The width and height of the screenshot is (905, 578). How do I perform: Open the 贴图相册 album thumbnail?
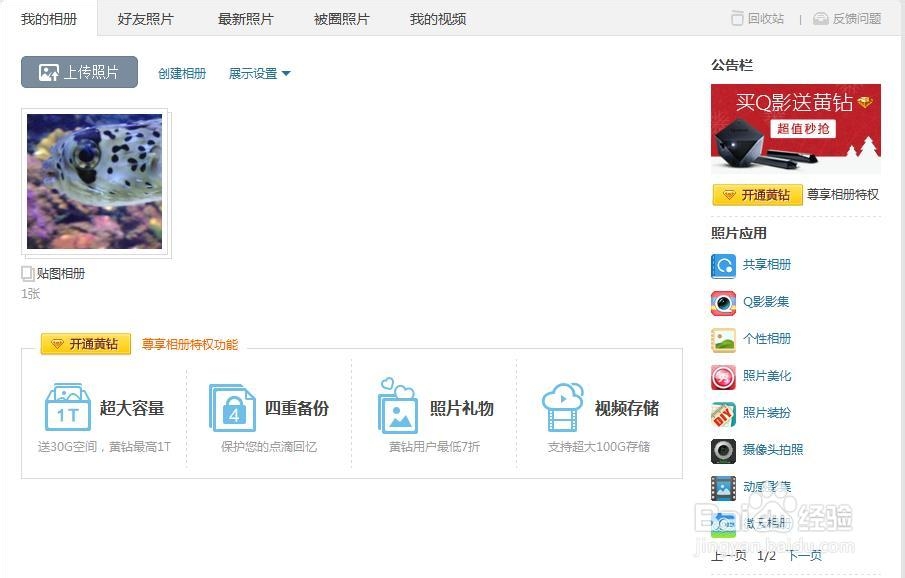pyautogui.click(x=94, y=180)
